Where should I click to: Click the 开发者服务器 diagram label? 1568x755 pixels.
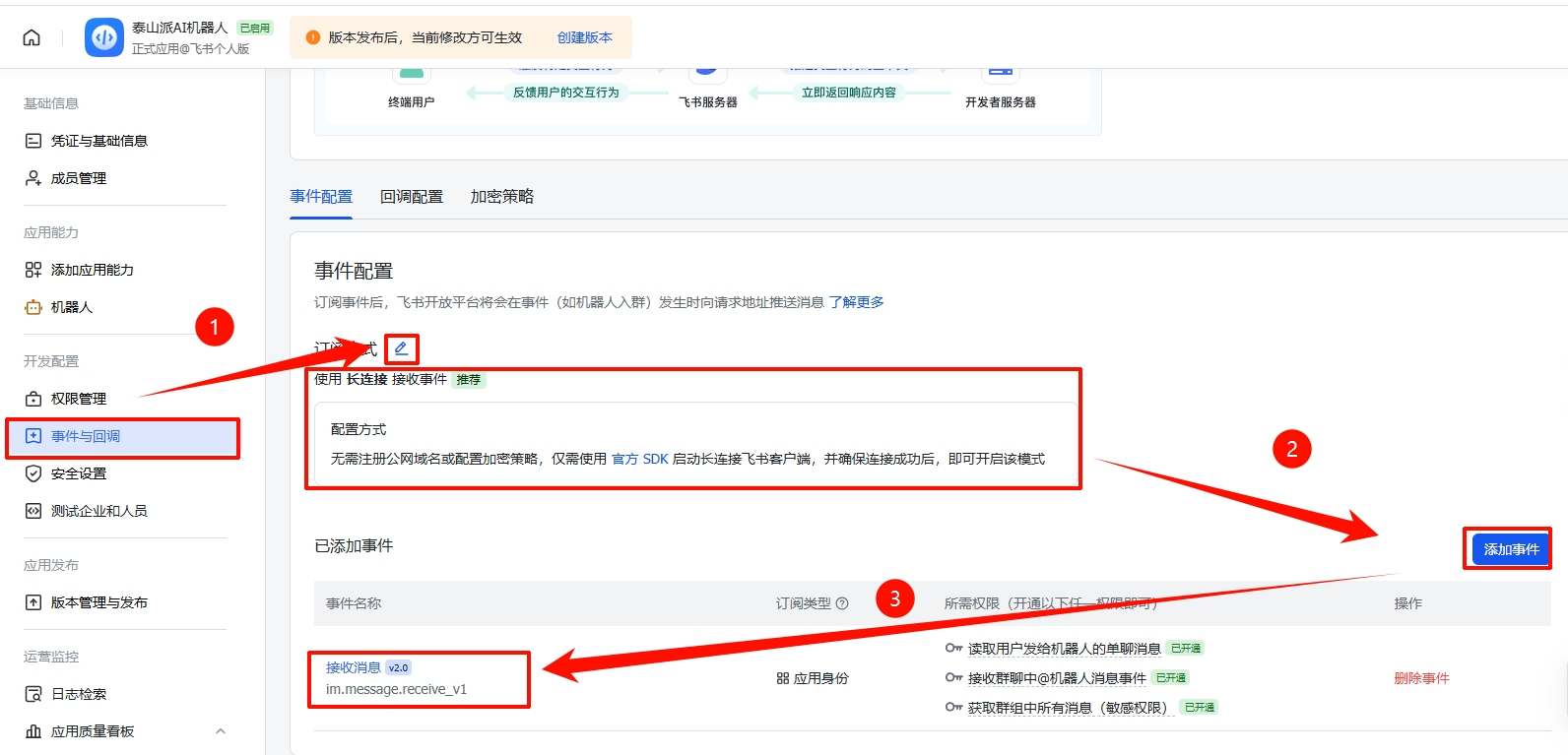[1001, 102]
